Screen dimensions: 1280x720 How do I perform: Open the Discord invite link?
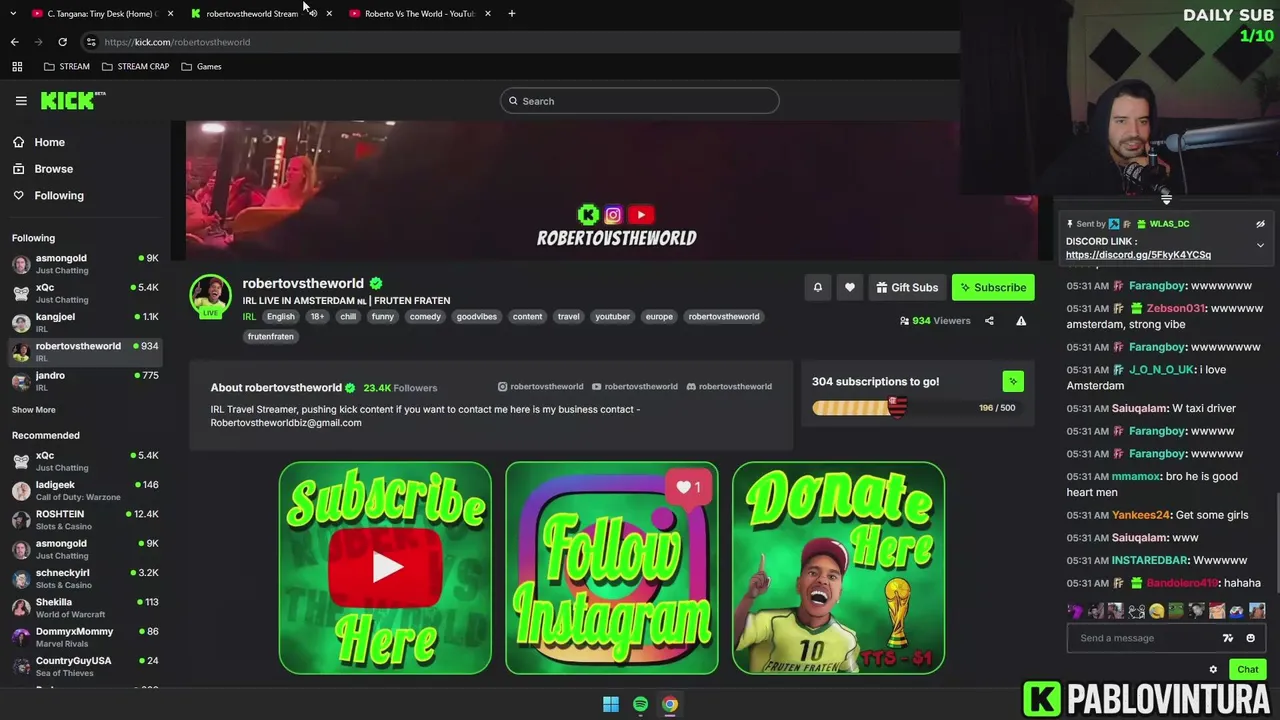click(1138, 255)
